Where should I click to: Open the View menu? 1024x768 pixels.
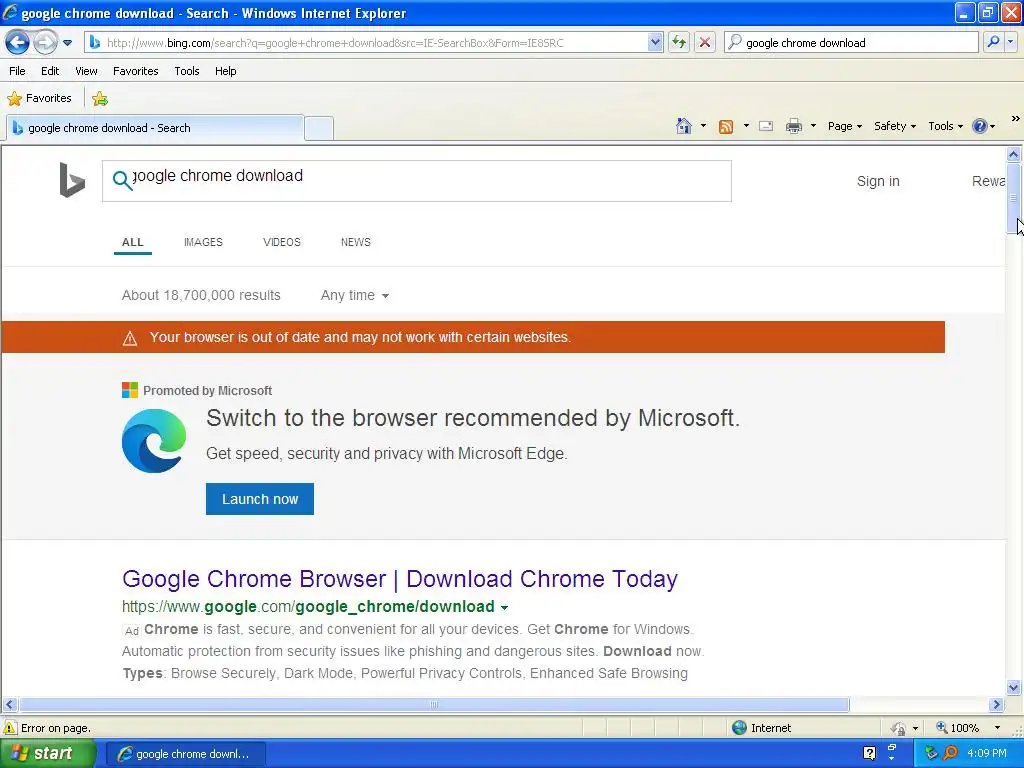point(86,71)
